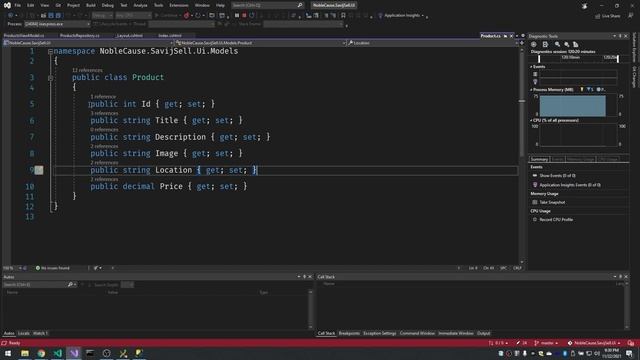640x360 pixels.
Task: Open the NobleCause.SavijSell.Ui.Models.Product type dropdown
Action: pos(260,43)
